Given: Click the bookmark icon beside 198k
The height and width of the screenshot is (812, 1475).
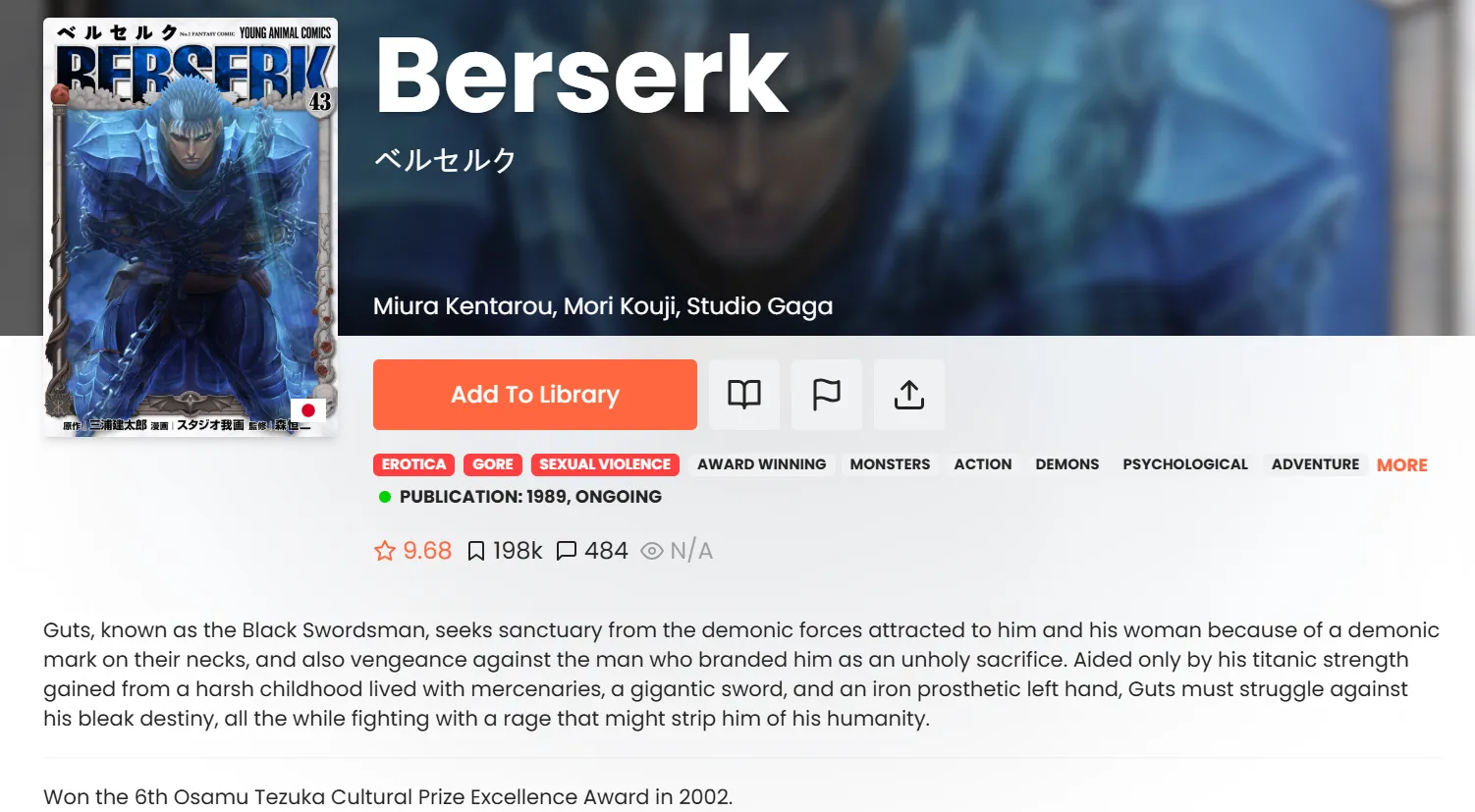Looking at the screenshot, I should tap(476, 551).
